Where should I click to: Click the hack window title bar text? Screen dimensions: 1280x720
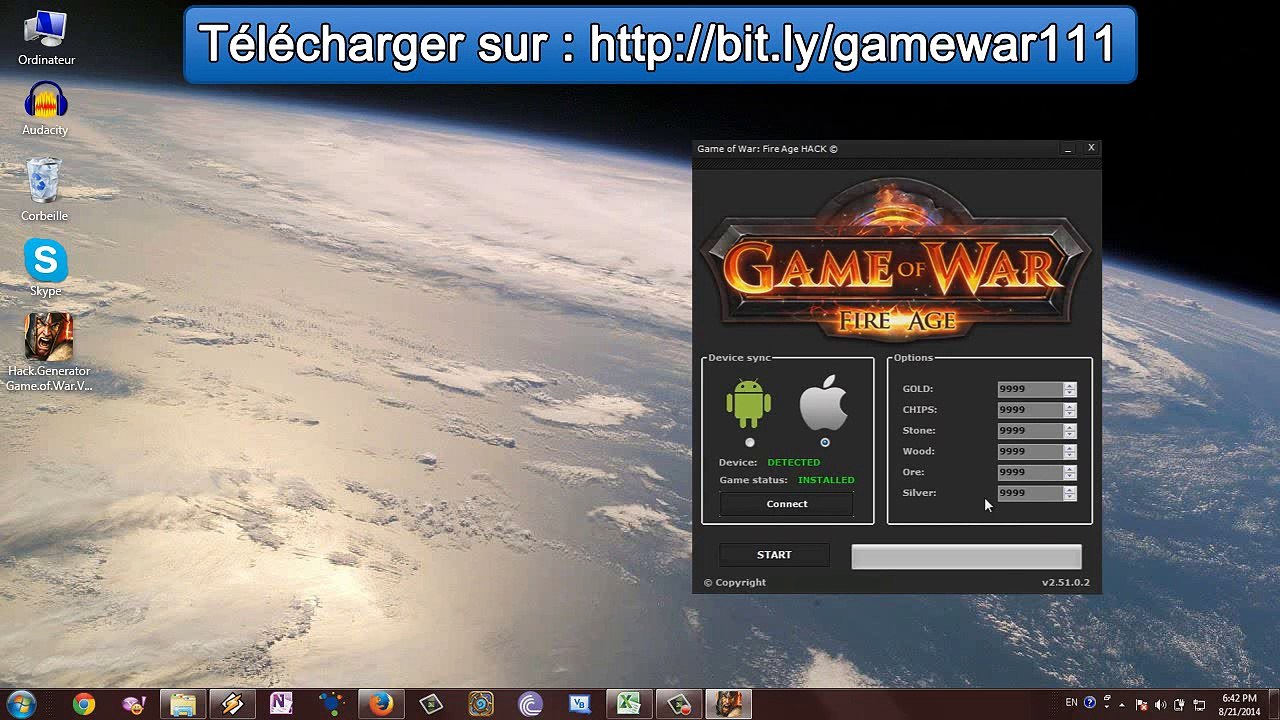[x=767, y=149]
